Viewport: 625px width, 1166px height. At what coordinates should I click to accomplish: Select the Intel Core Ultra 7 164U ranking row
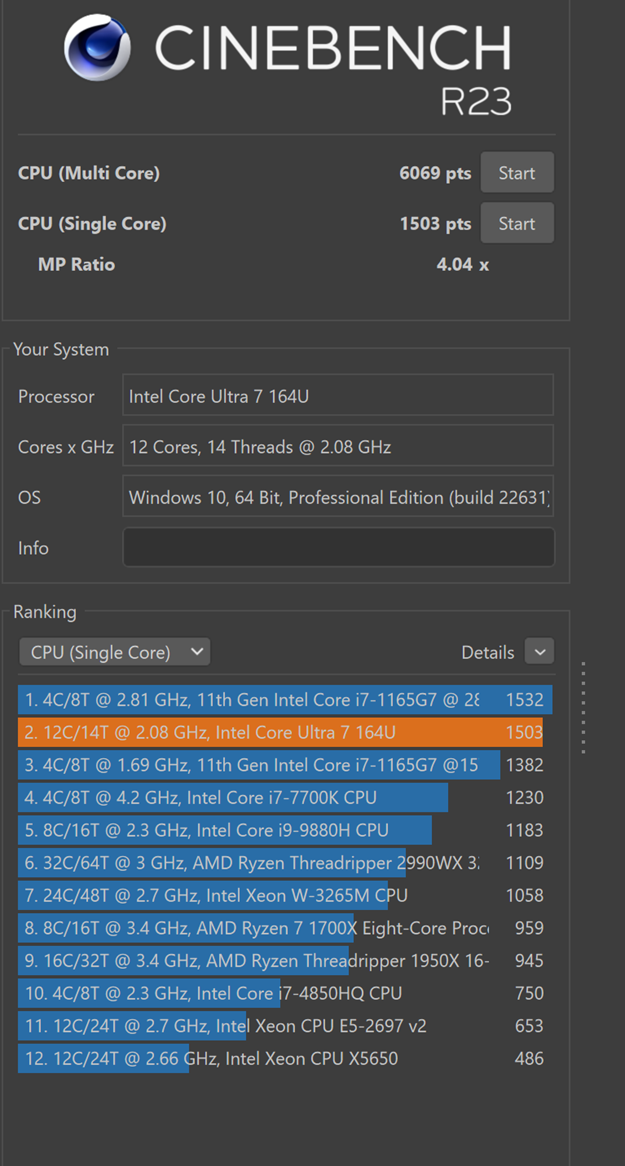click(280, 732)
